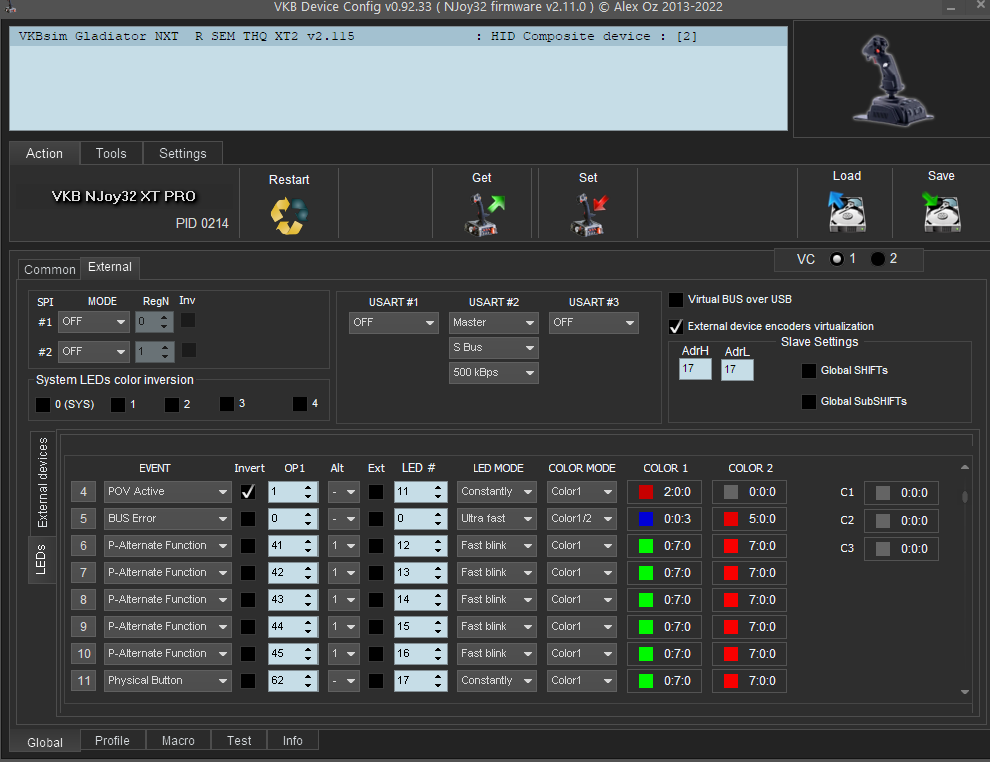Open Physical Button event dropdown

coord(167,681)
